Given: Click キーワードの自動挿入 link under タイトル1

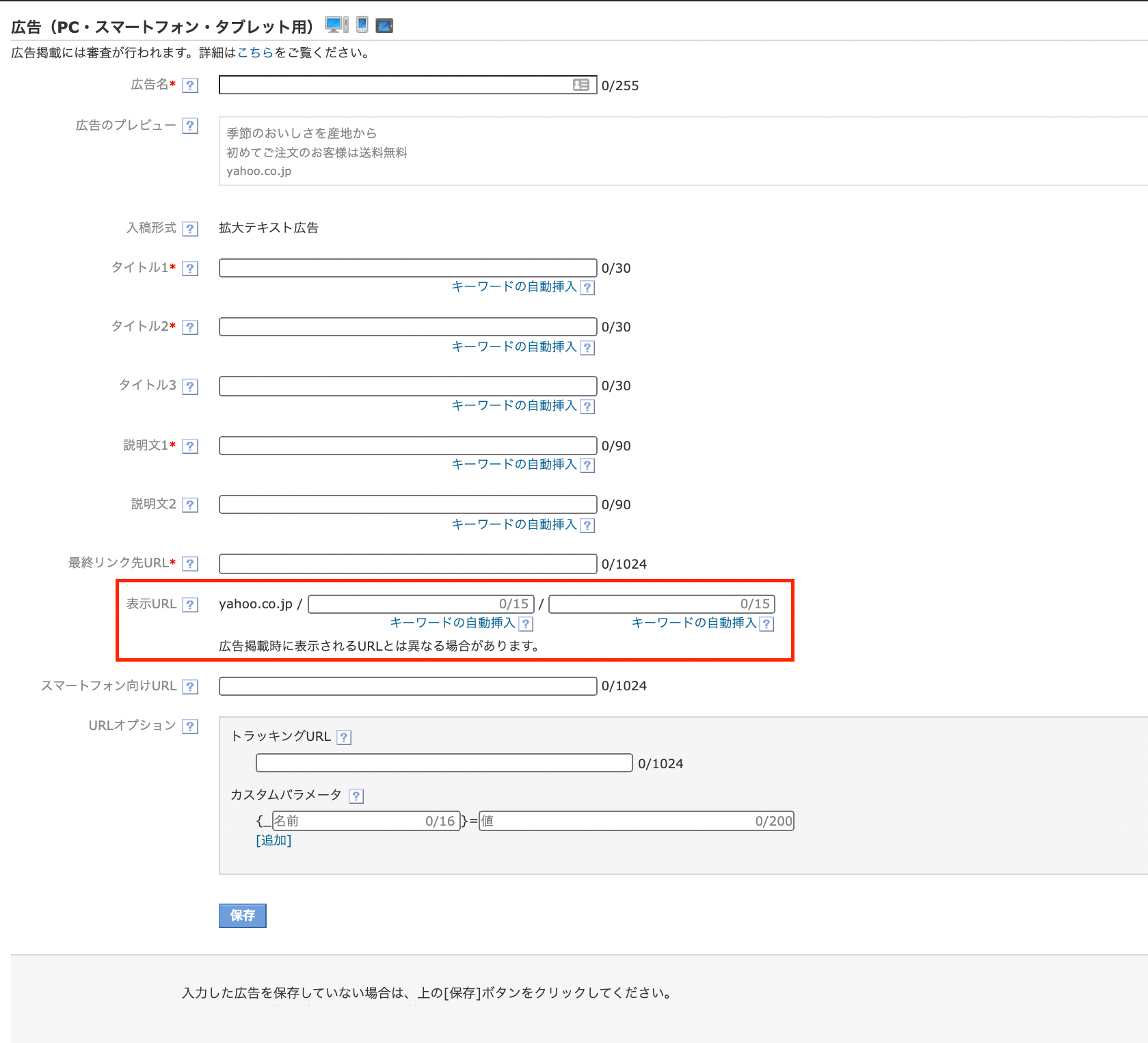Looking at the screenshot, I should pos(514,286).
